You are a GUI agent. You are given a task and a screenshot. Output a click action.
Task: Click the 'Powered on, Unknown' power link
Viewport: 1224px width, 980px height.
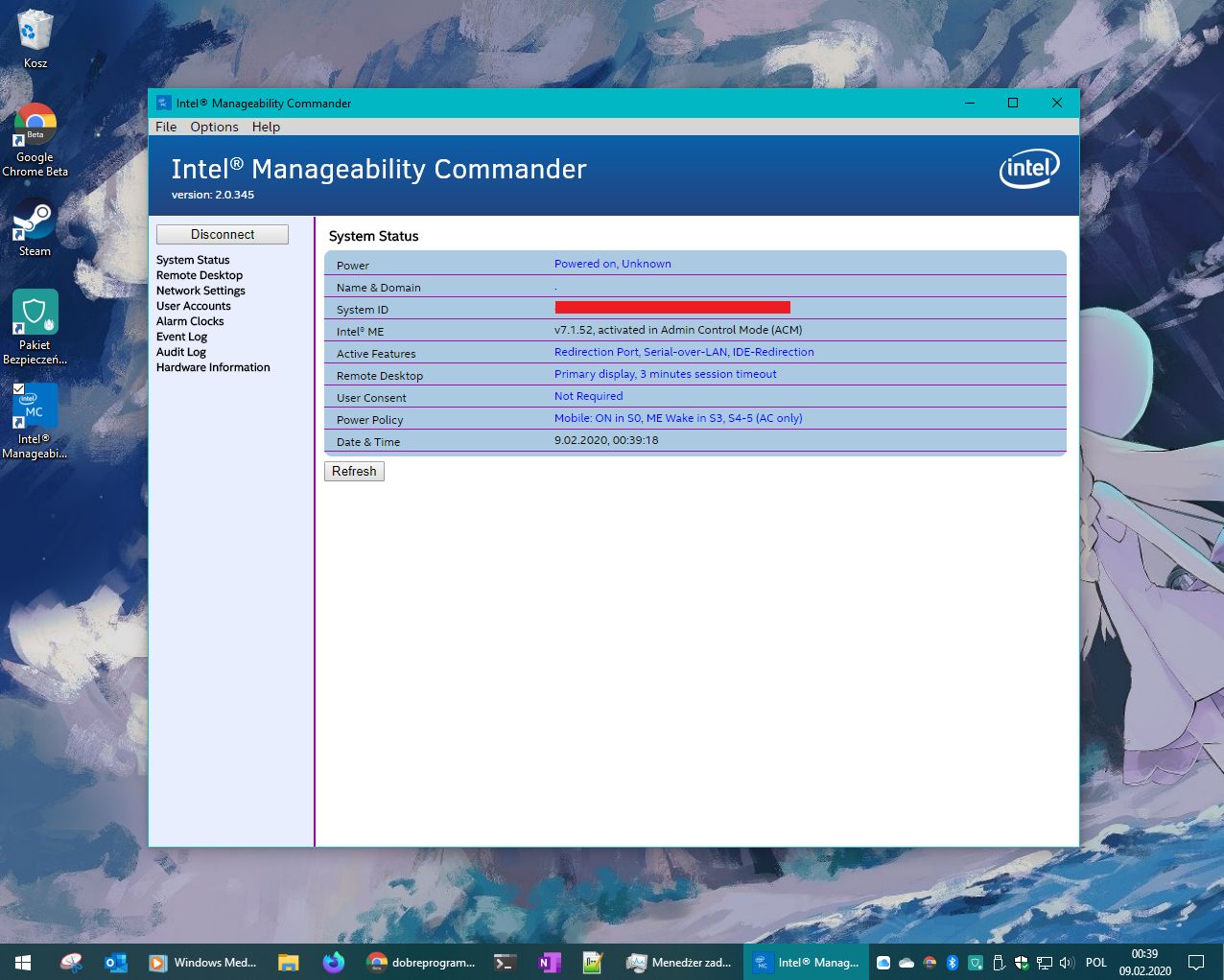613,264
